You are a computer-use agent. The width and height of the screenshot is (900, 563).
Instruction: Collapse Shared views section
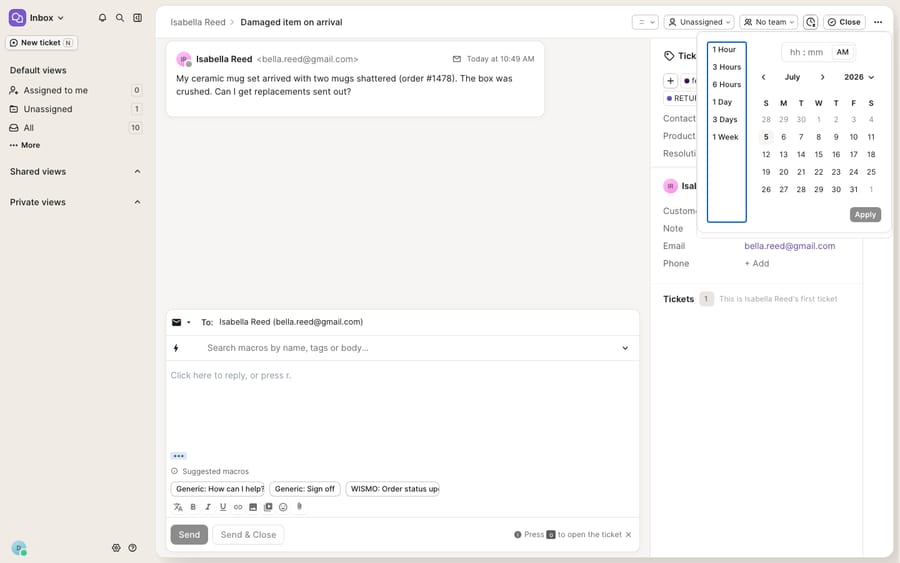137,172
